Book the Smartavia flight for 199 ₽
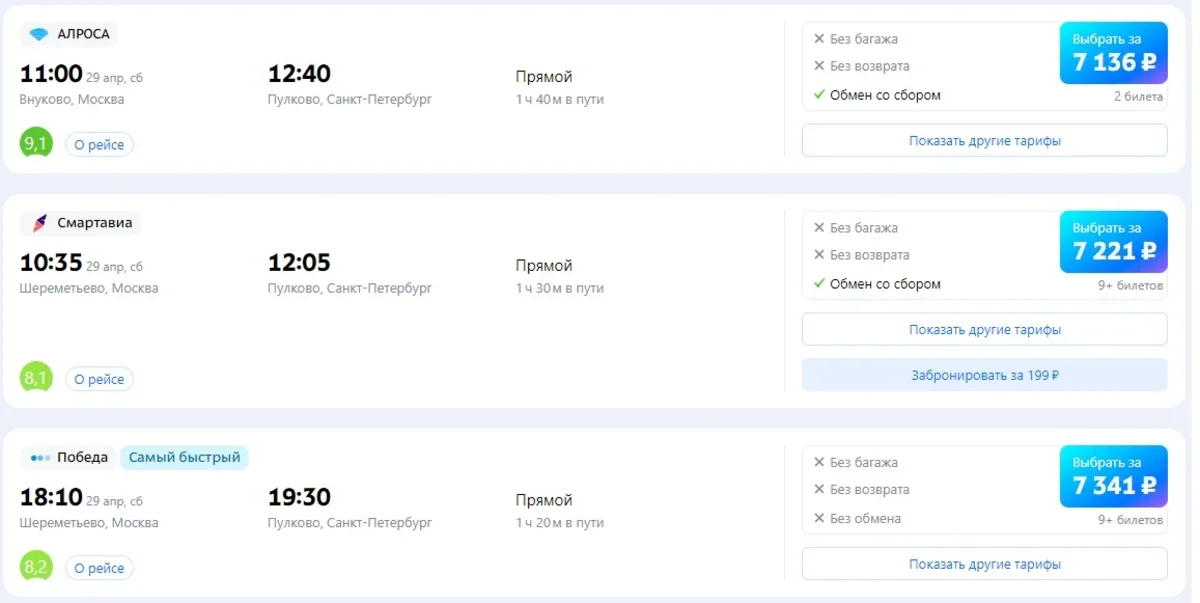Screen dimensions: 1200x603 pos(984,375)
